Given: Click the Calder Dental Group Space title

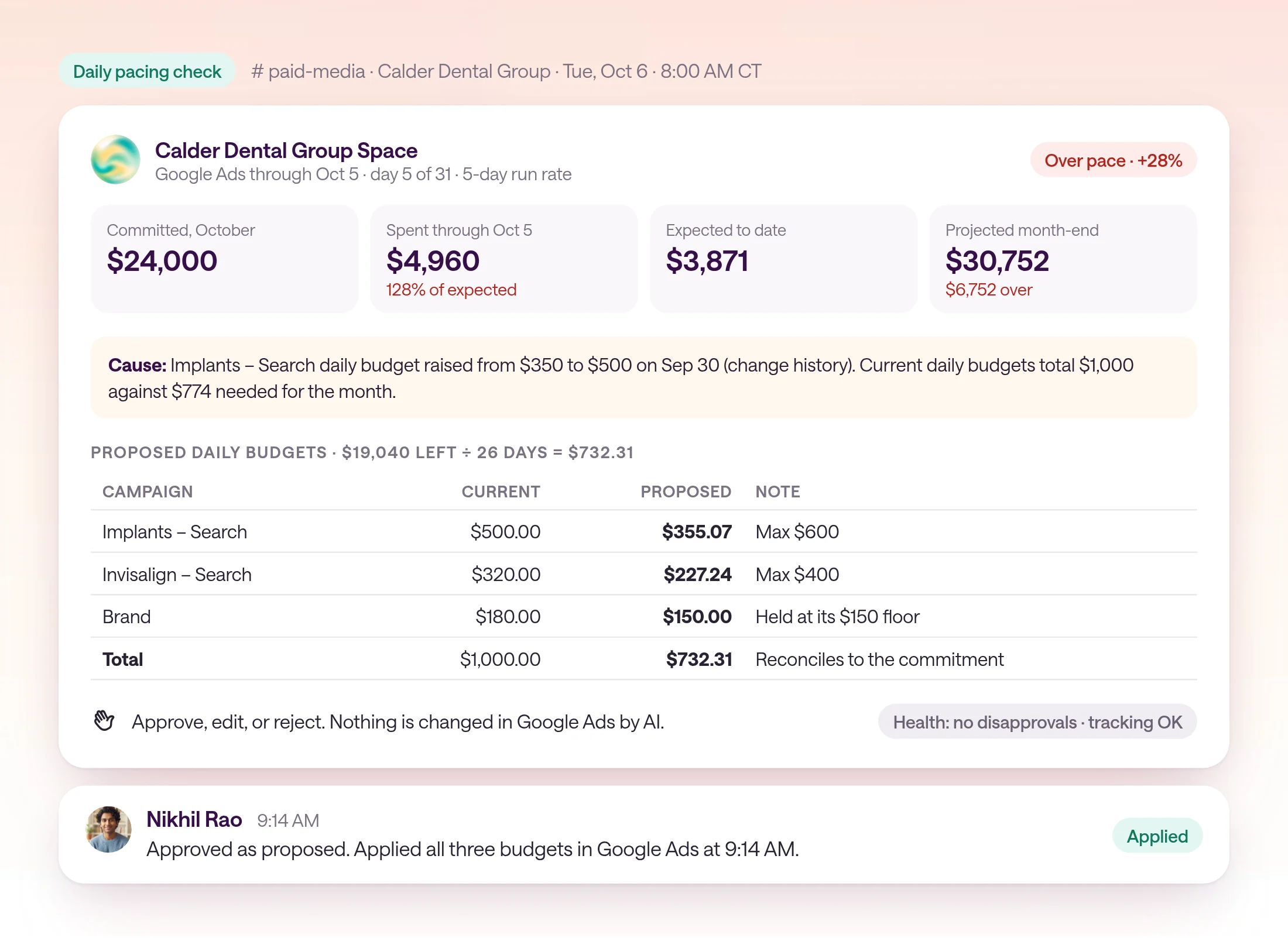Looking at the screenshot, I should 286,150.
